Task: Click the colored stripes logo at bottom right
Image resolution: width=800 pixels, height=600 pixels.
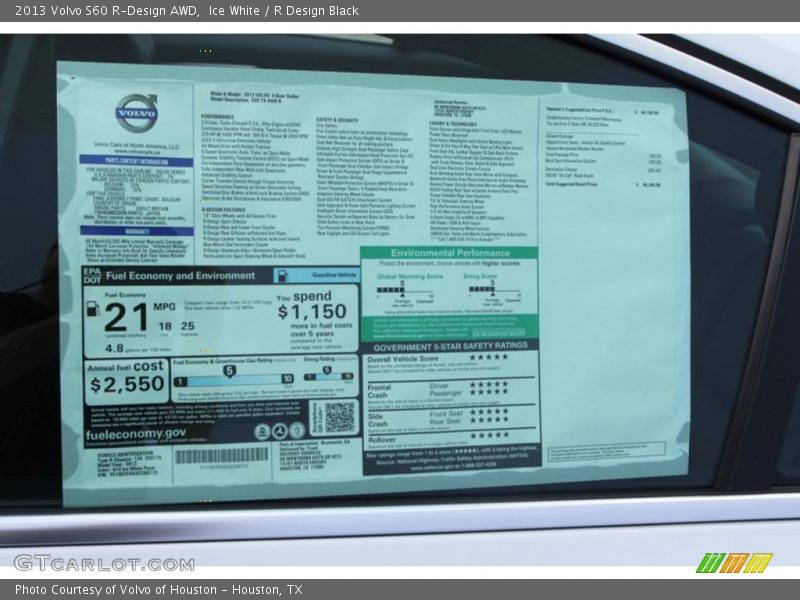Action: (734, 563)
